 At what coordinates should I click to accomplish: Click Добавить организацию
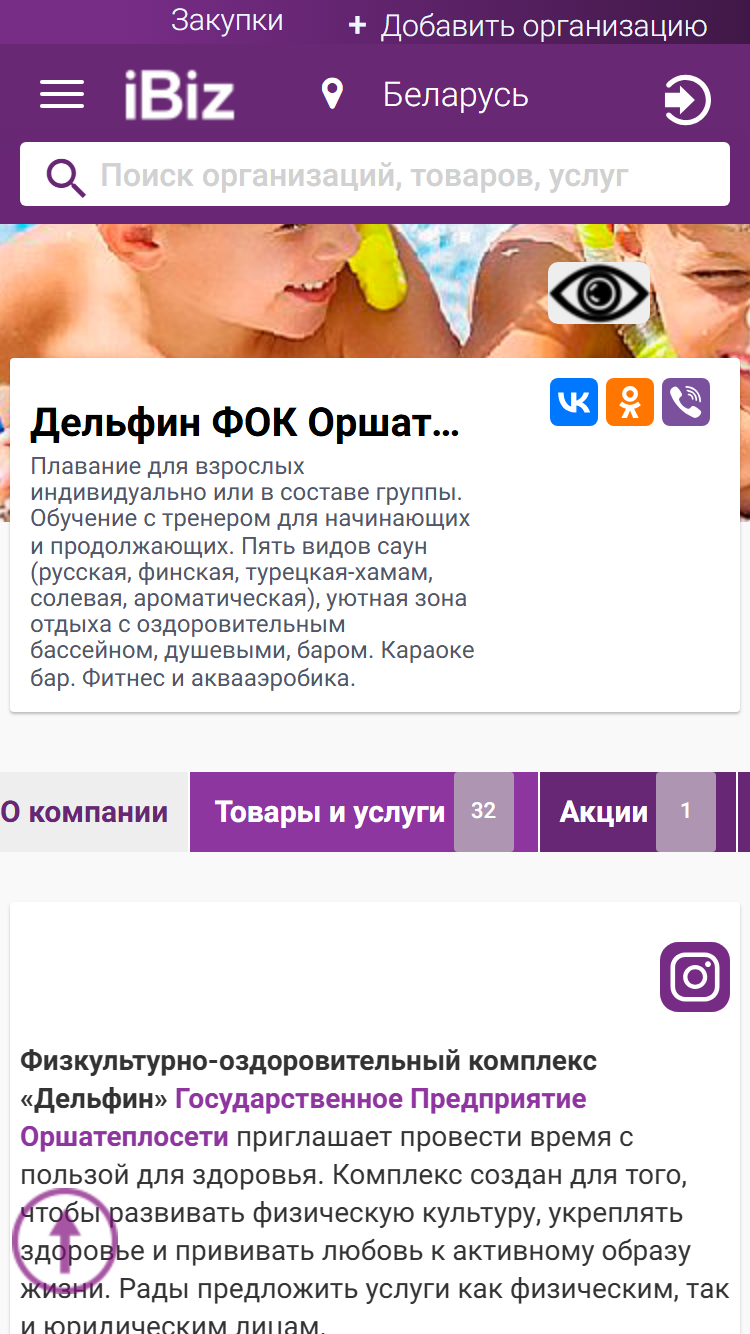[527, 26]
